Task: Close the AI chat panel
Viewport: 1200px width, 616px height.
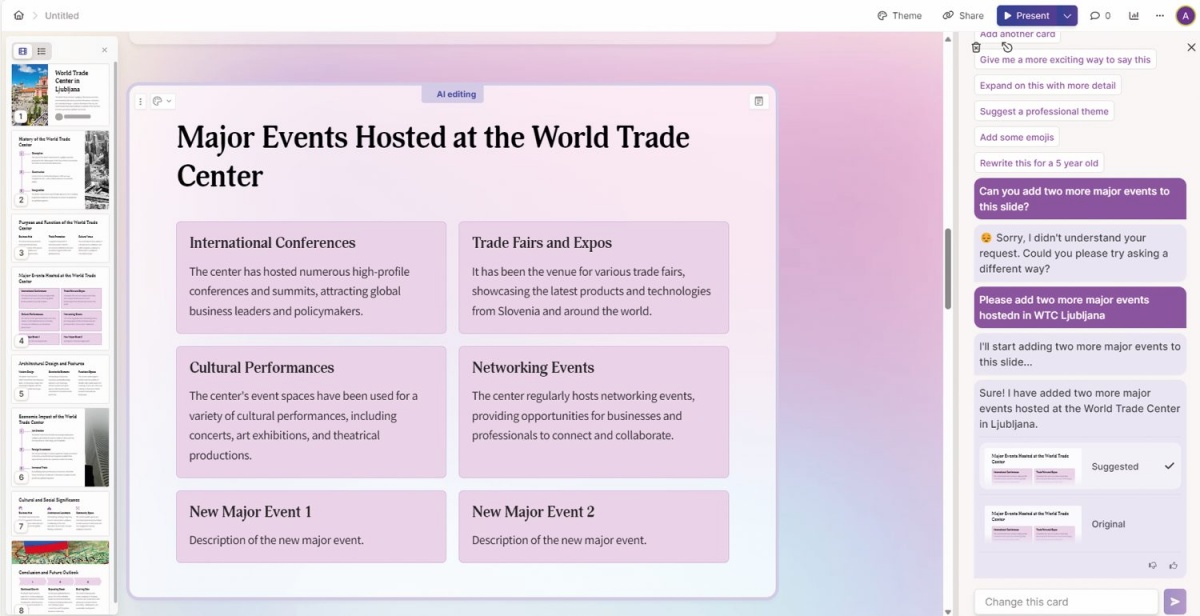Action: pos(1191,47)
